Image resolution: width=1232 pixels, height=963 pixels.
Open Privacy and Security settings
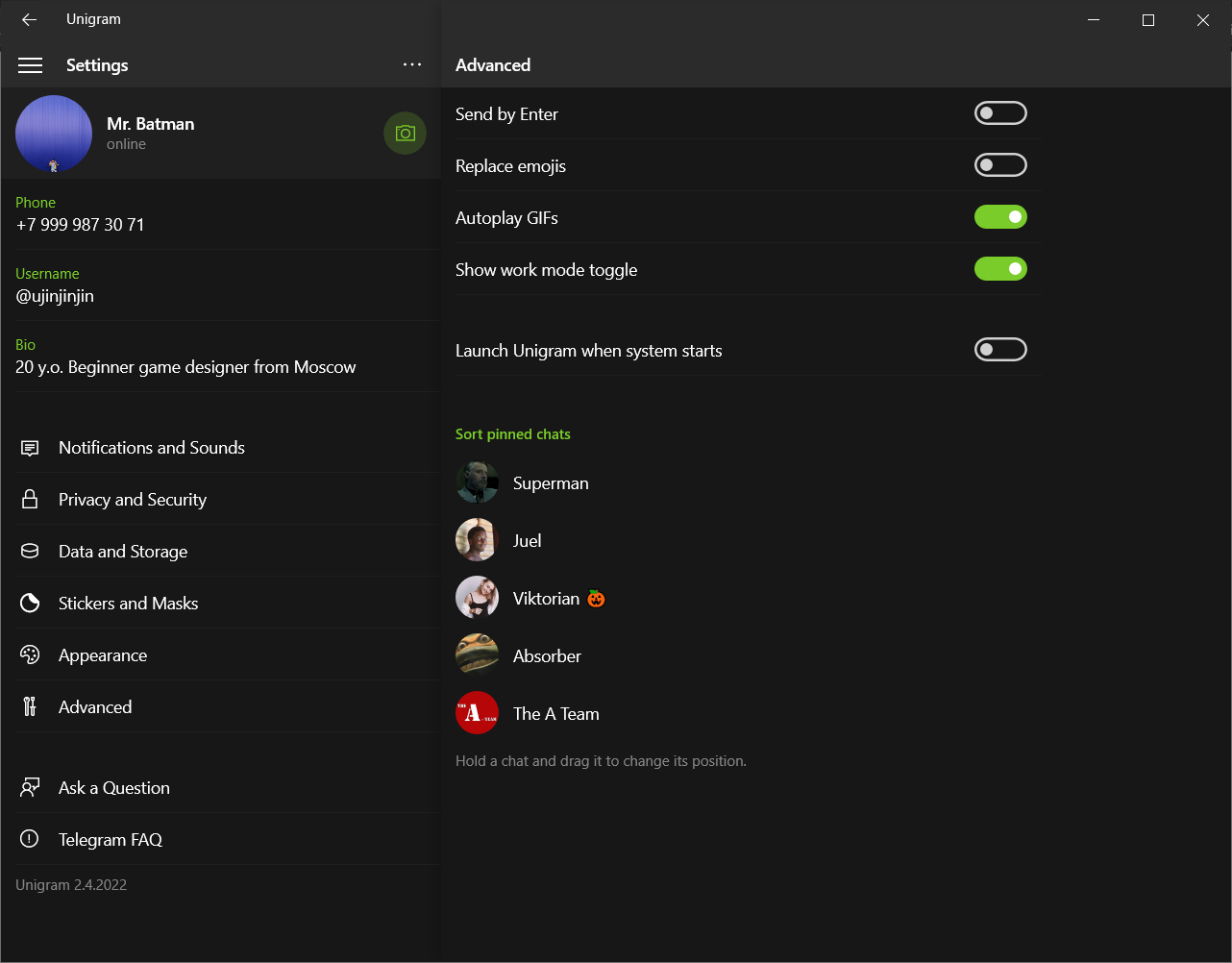220,500
